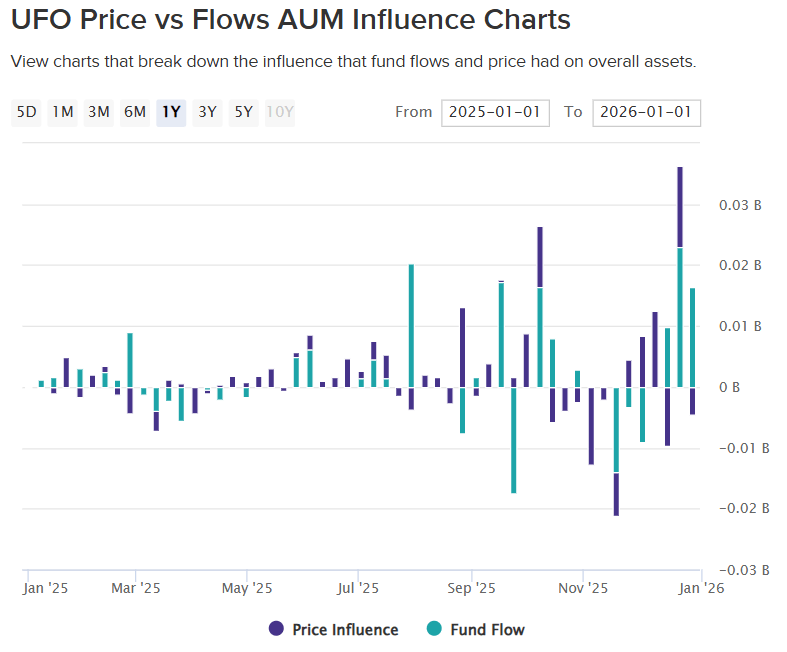Switch chart to 3Y range
787x652 pixels.
[207, 112]
